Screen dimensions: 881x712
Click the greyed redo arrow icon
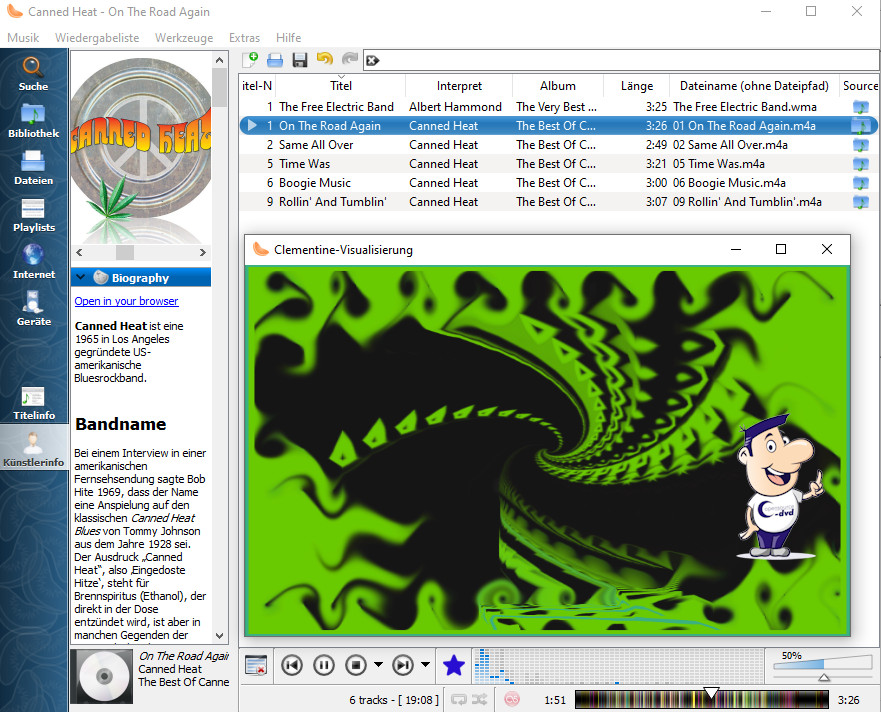click(350, 59)
